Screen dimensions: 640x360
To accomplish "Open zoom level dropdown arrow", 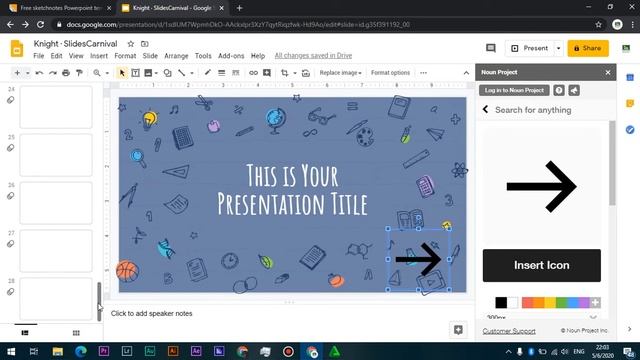I will [107, 73].
